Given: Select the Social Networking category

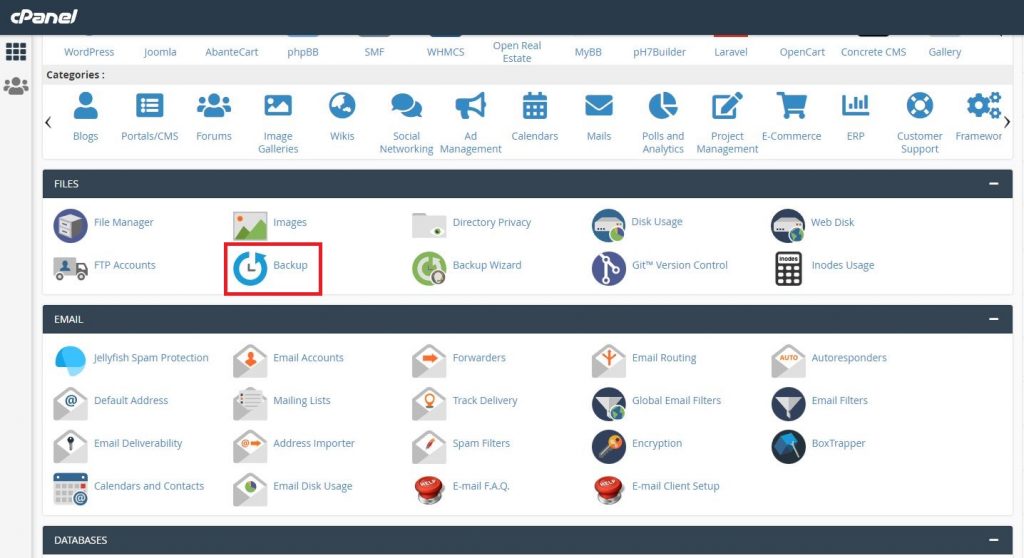Looking at the screenshot, I should [406, 123].
